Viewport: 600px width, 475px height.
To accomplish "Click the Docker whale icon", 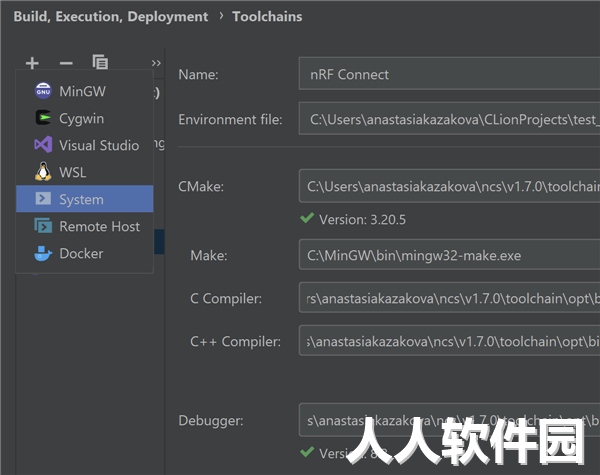I will 43,253.
